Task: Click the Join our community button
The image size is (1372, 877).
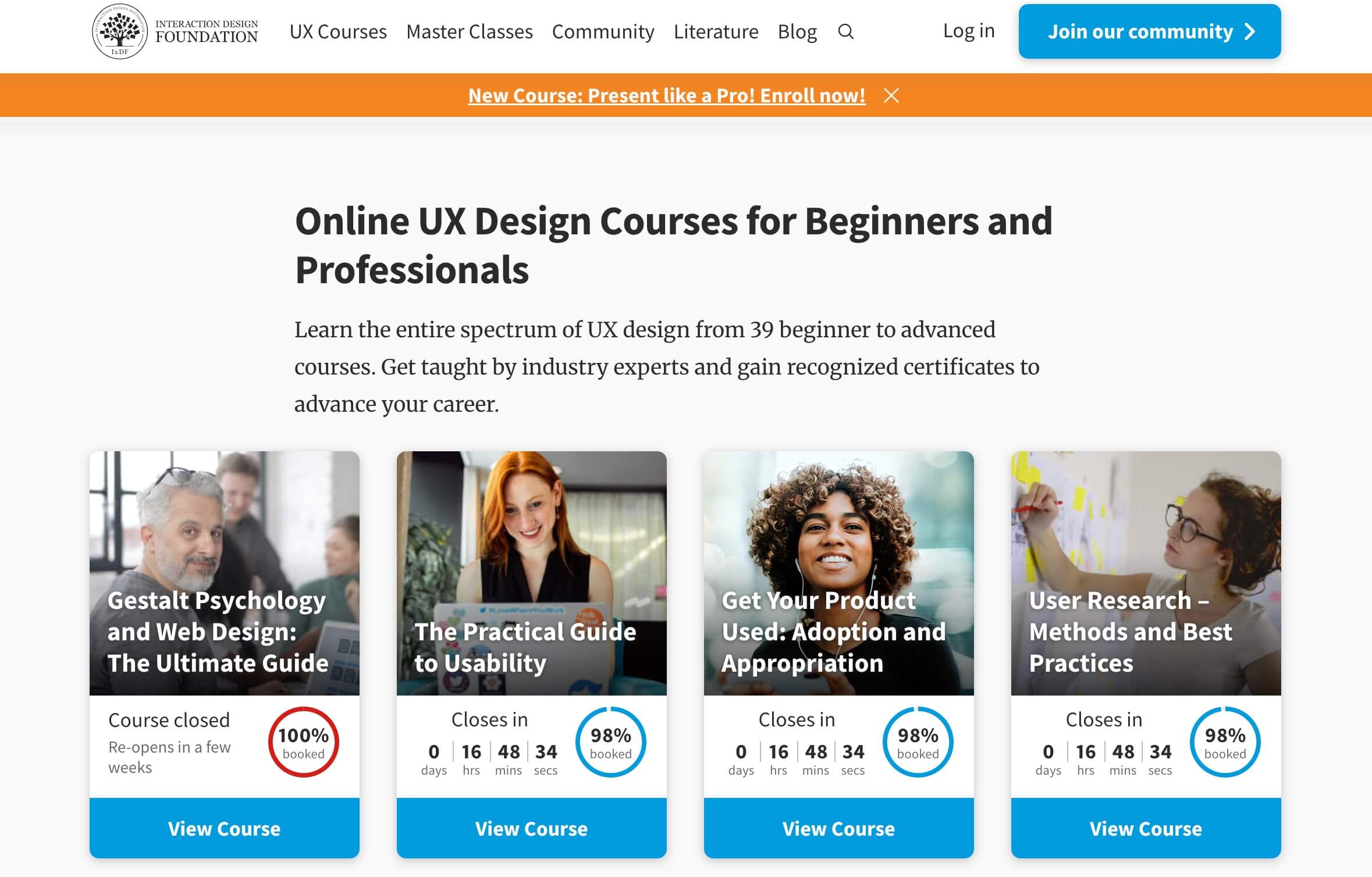Action: (x=1150, y=31)
